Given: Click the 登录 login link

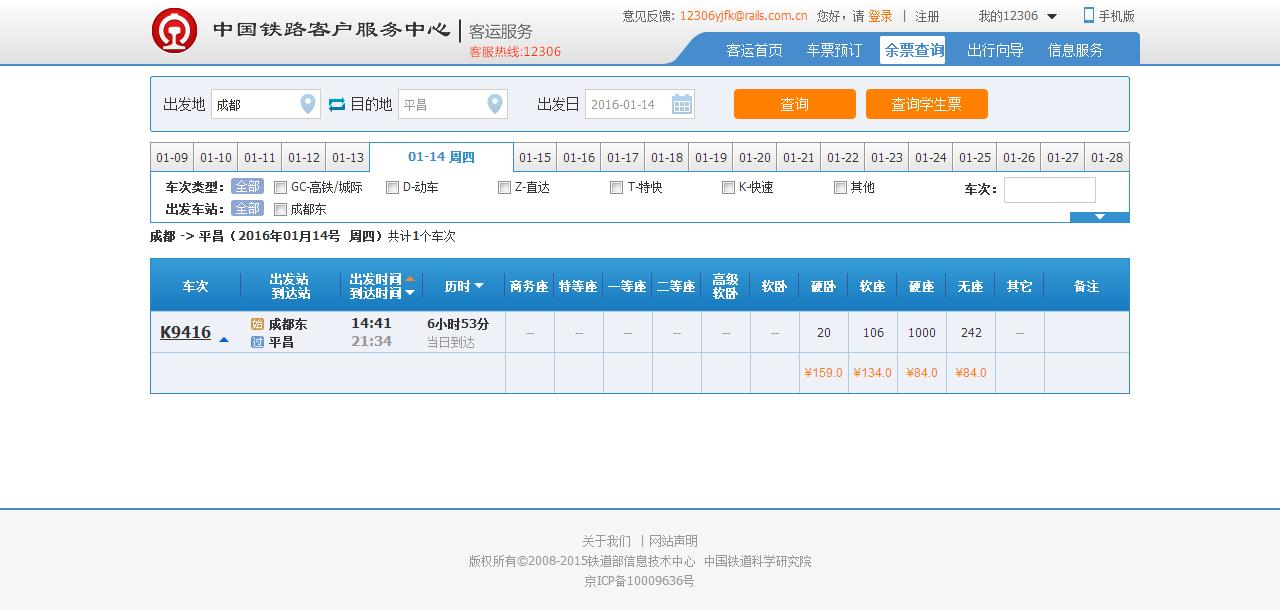Looking at the screenshot, I should (880, 16).
